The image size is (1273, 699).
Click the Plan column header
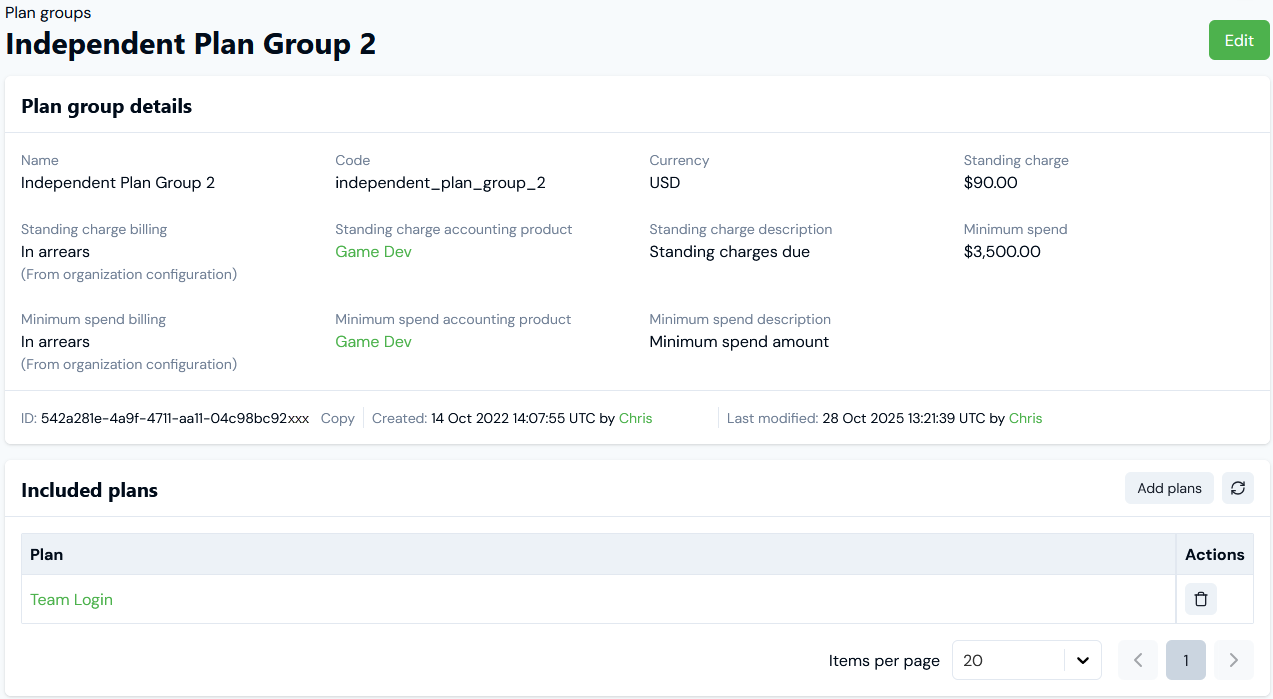point(47,554)
